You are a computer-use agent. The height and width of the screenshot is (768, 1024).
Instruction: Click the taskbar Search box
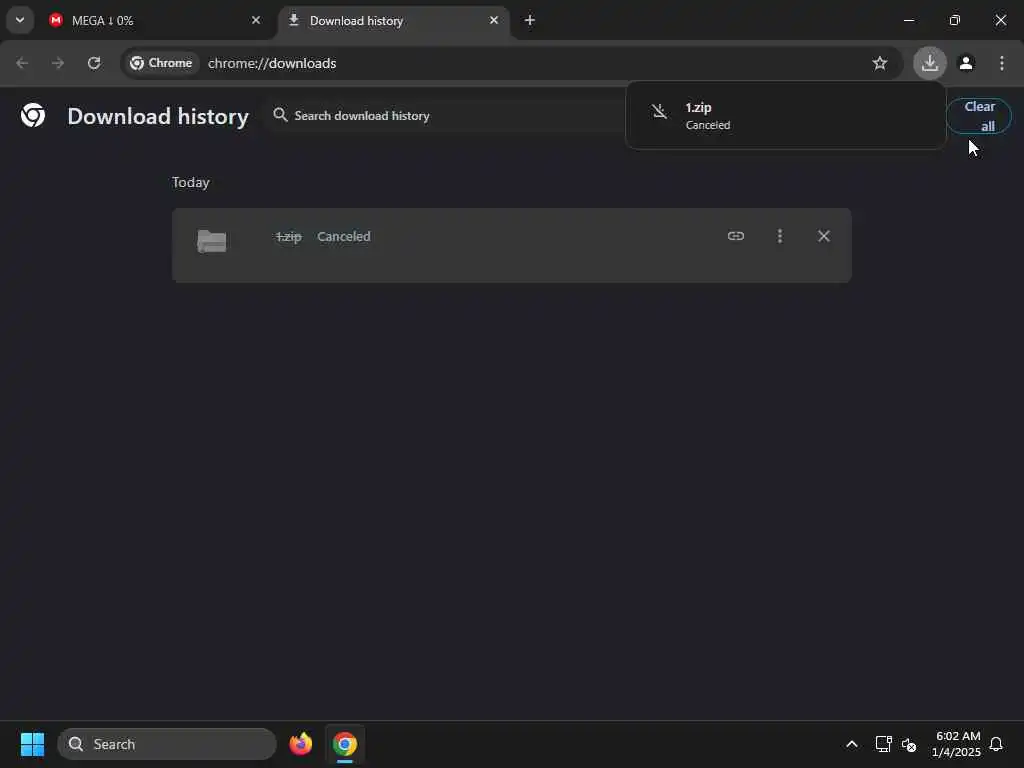tap(167, 744)
